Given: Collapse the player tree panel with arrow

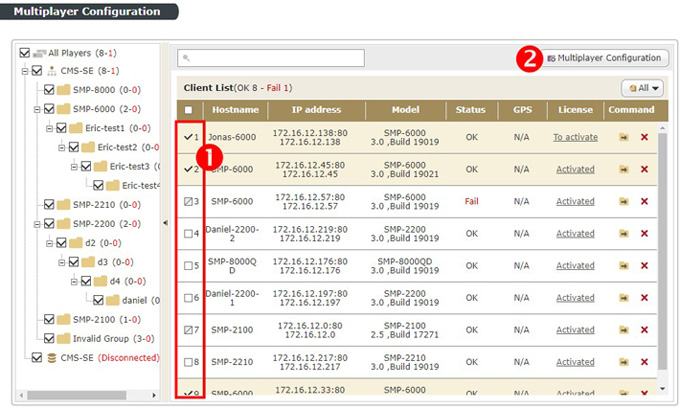Looking at the screenshot, I should tap(165, 223).
